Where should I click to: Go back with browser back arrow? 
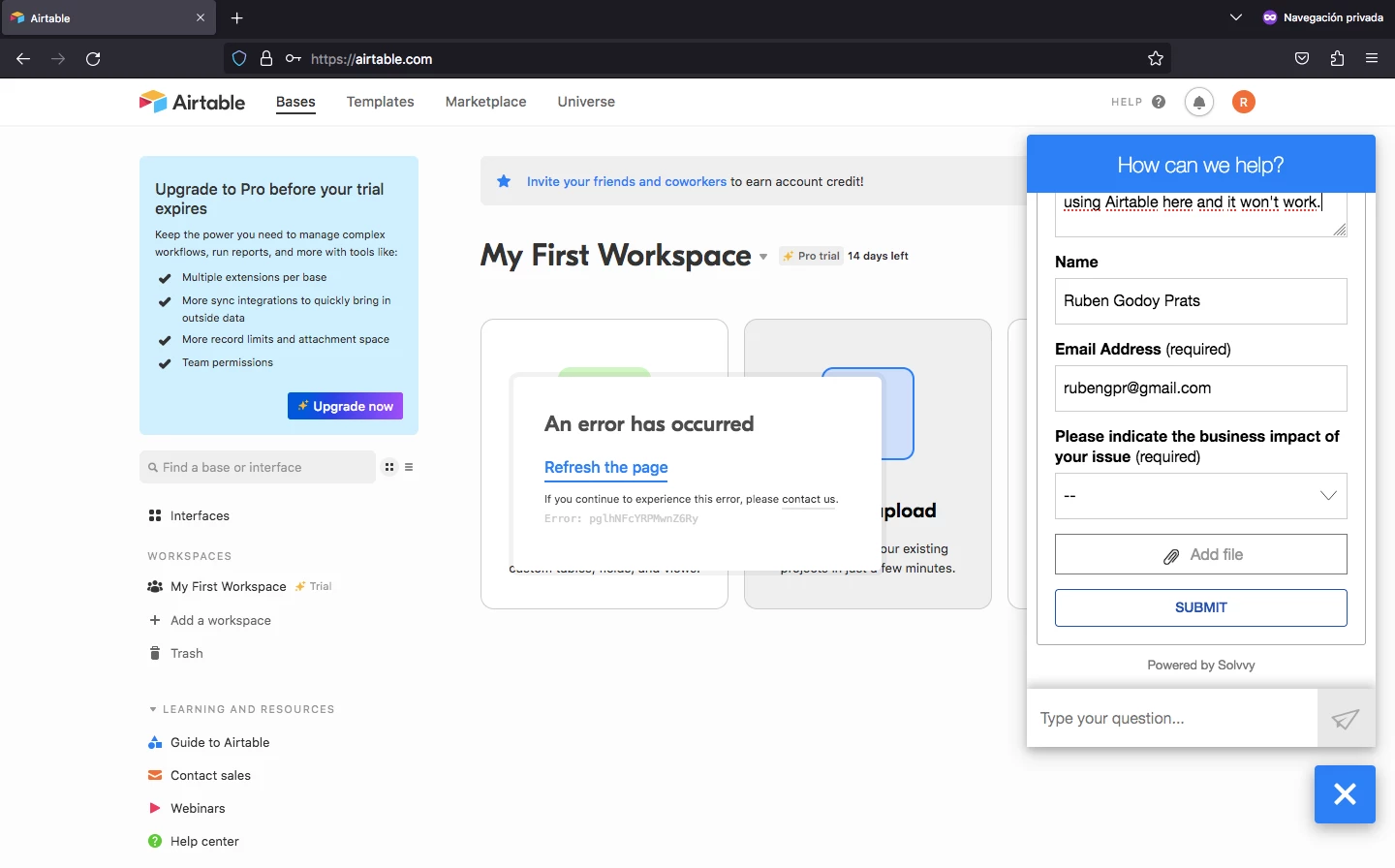pyautogui.click(x=23, y=59)
